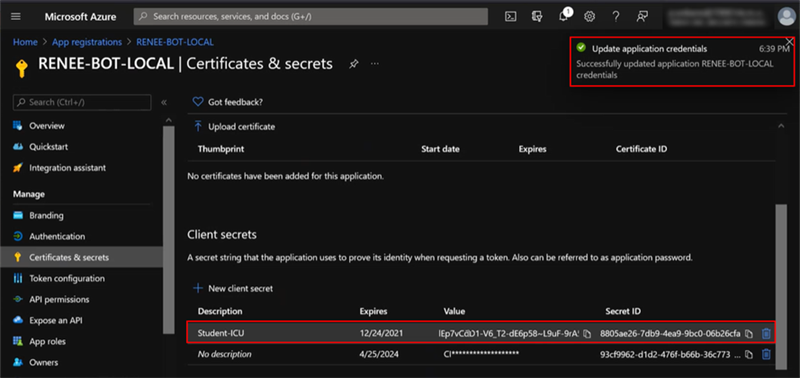Open Branding in the sidebar

pos(46,215)
